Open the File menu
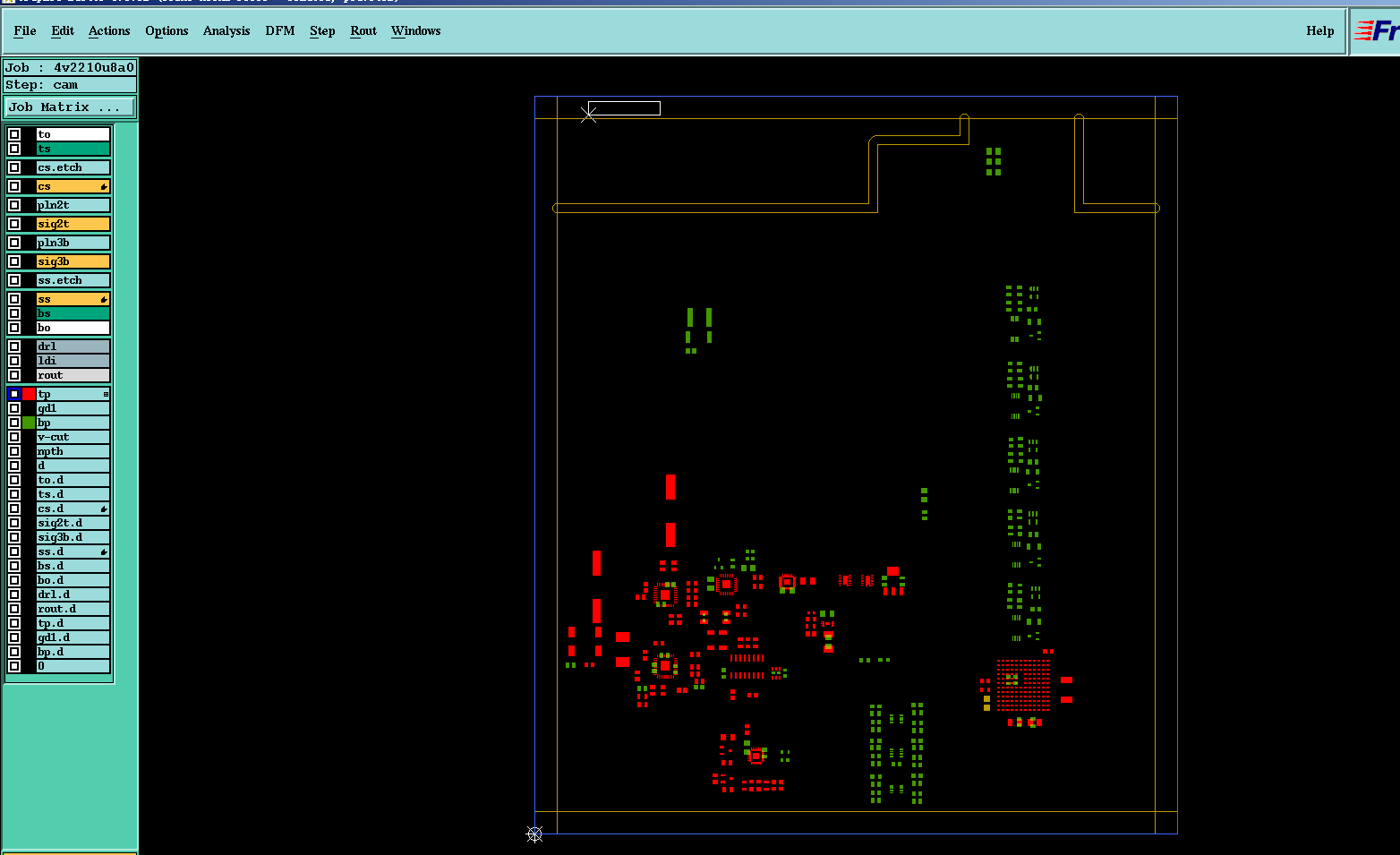 [25, 30]
